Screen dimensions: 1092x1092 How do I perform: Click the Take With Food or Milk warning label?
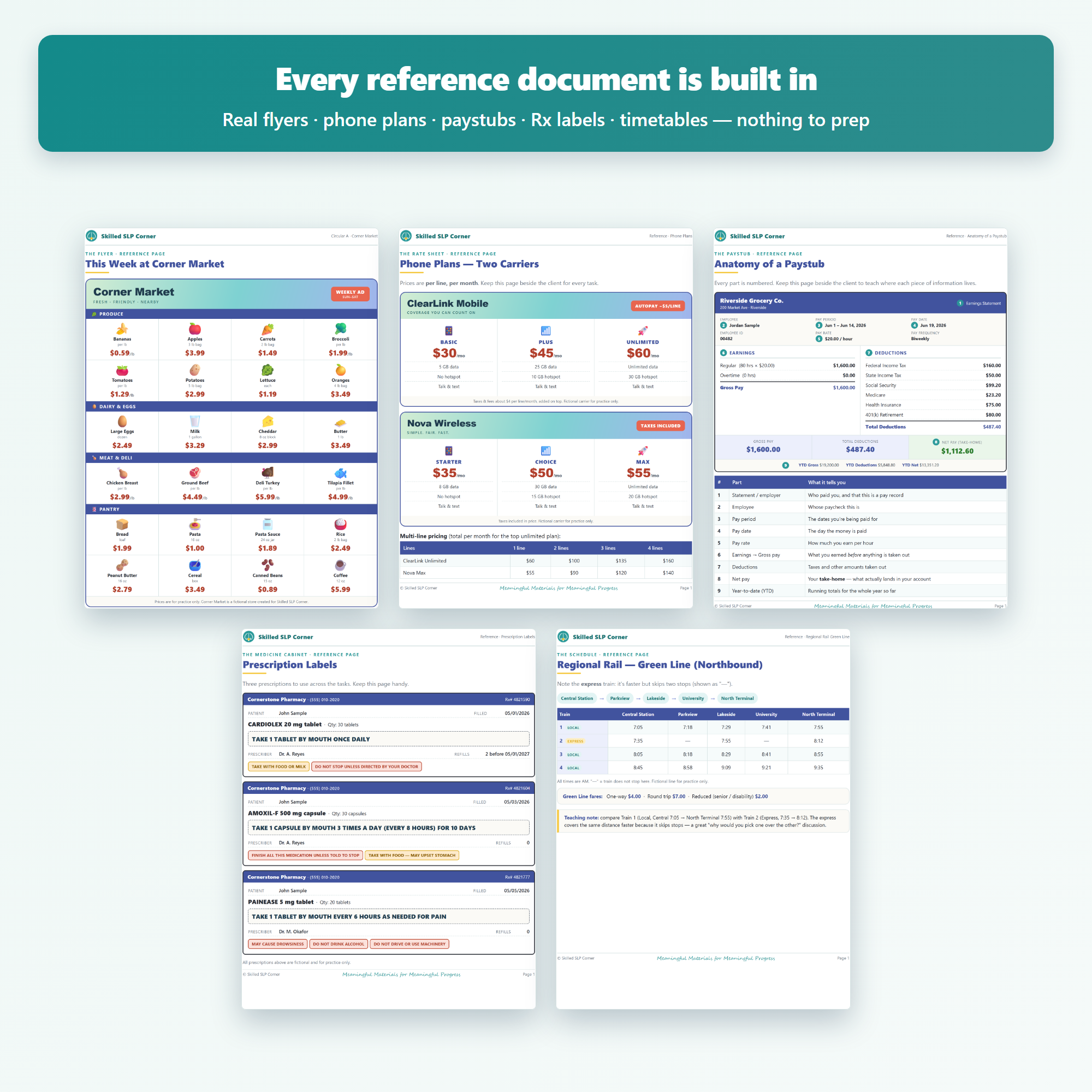(x=278, y=767)
